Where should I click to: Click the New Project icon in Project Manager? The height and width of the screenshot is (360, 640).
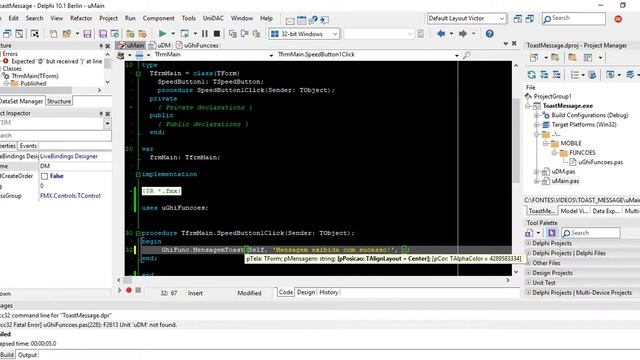pos(534,58)
